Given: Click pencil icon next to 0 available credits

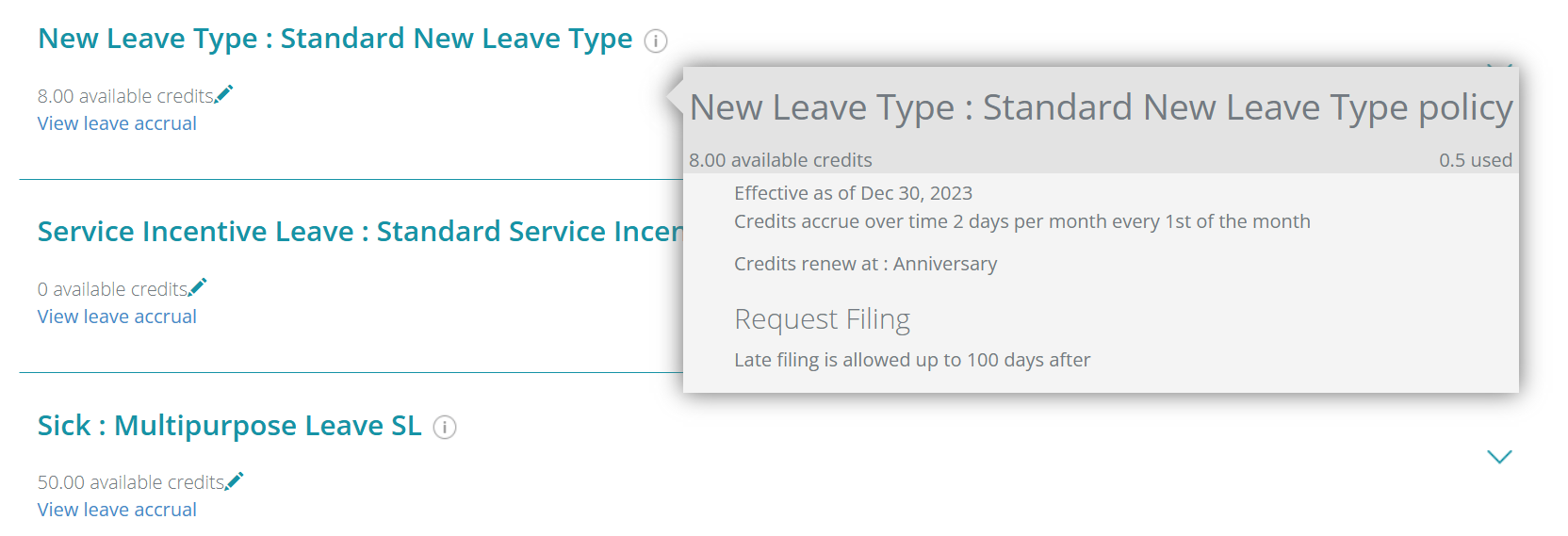Looking at the screenshot, I should click(198, 286).
